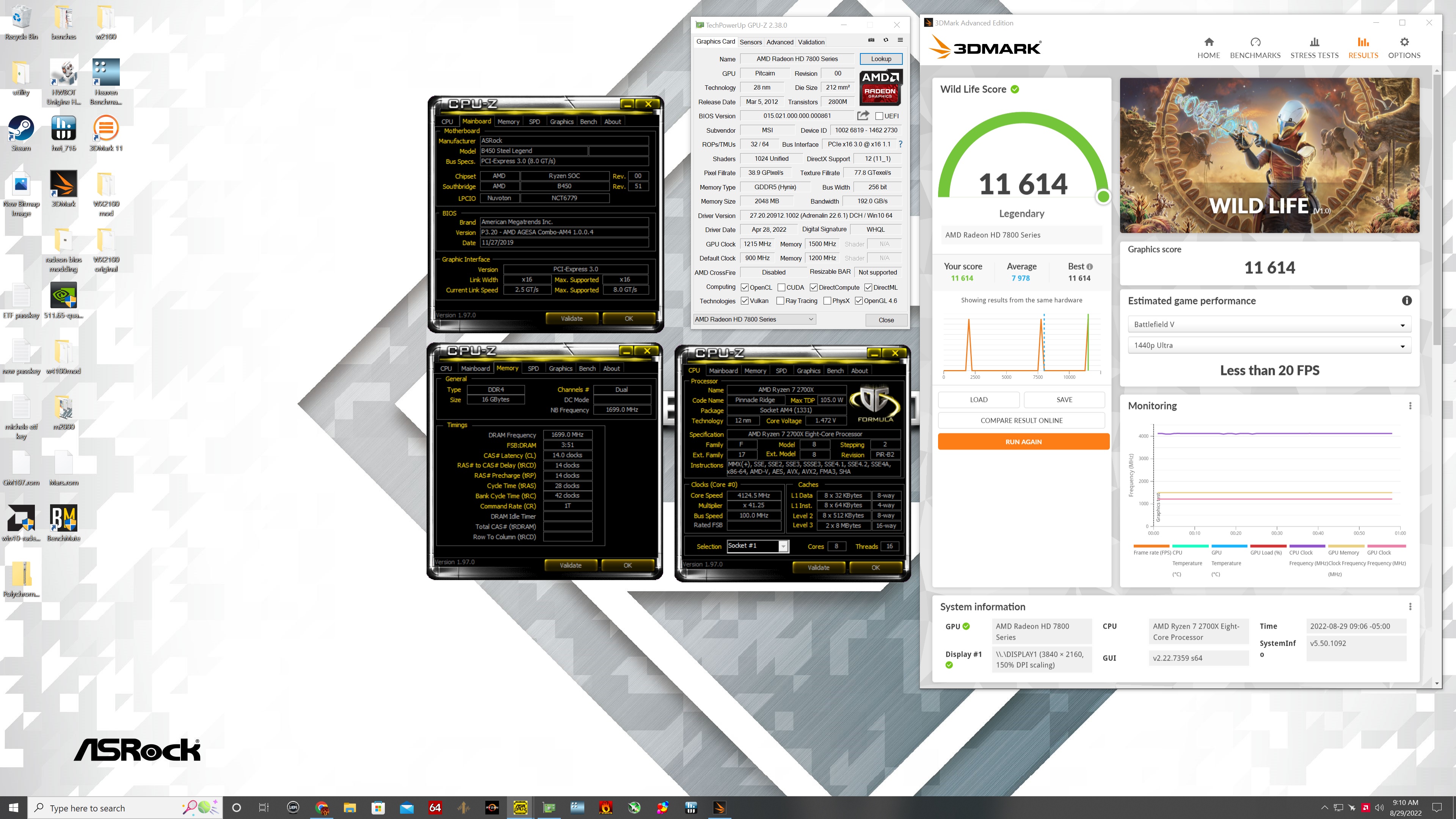1456x819 pixels.
Task: Switch to Advanced tab in GPU-Z
Action: coord(780,42)
